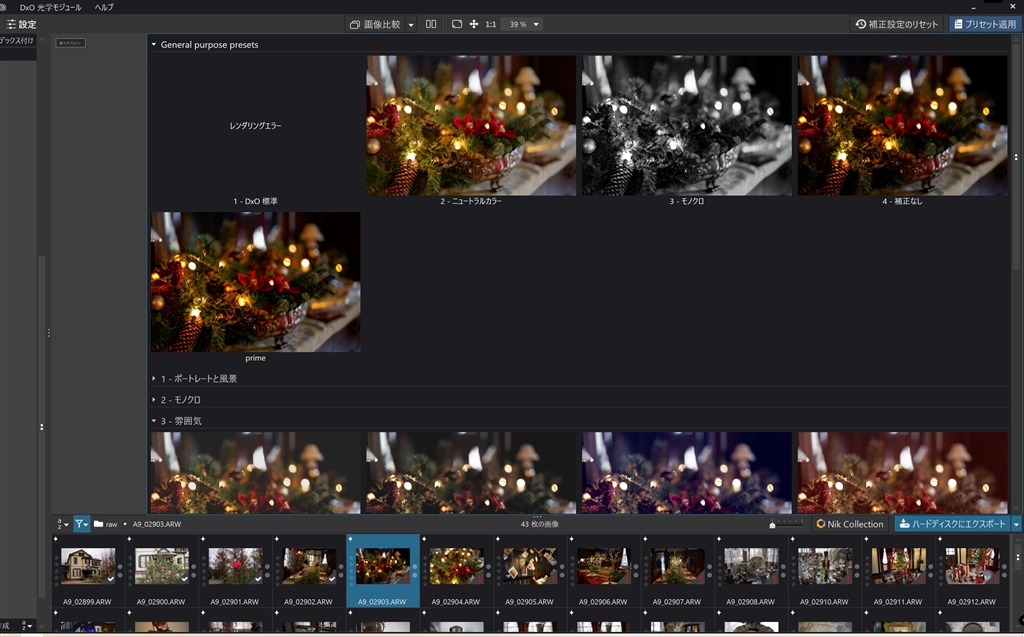
Task: Toggle upper tag dot on A9_02903.ARW
Action: (415, 566)
